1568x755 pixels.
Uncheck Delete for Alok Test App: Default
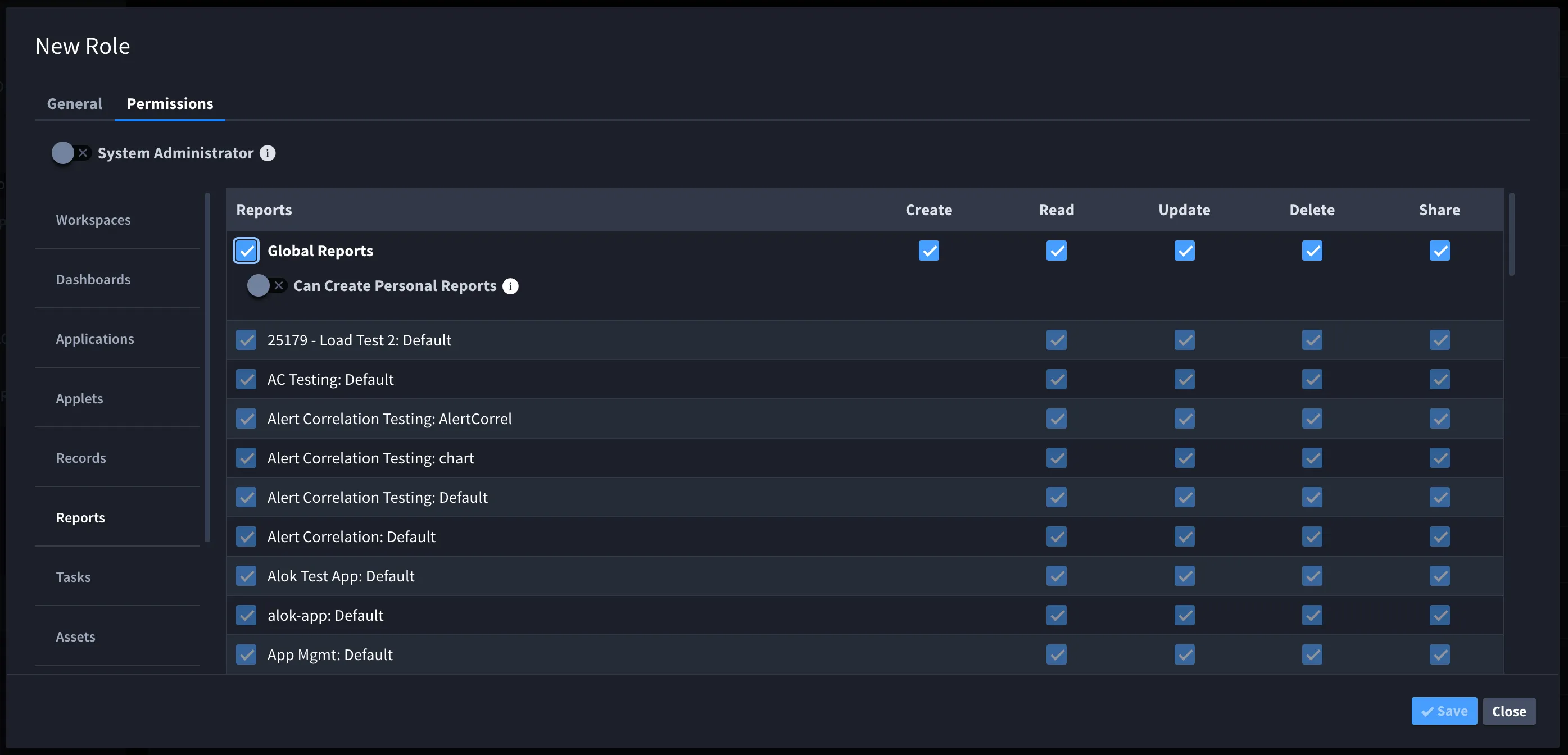tap(1312, 576)
